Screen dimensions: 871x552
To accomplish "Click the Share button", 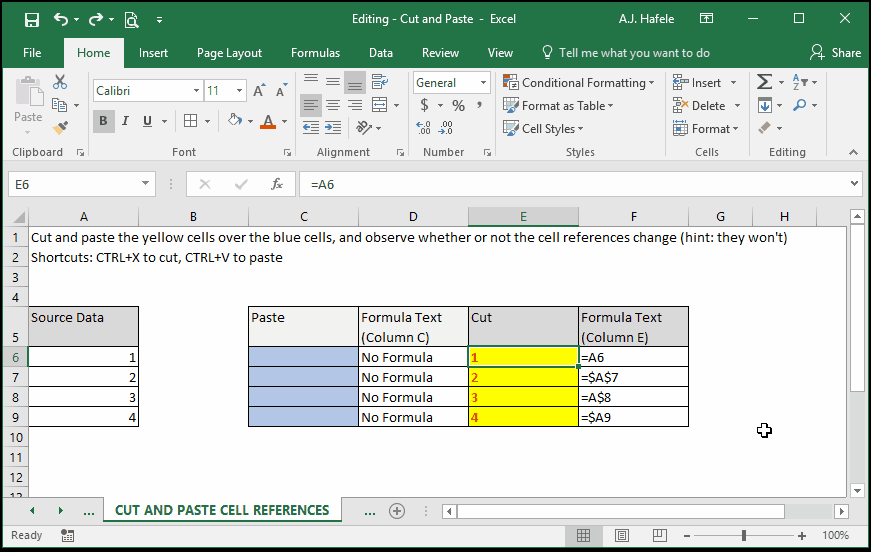I will click(x=835, y=53).
